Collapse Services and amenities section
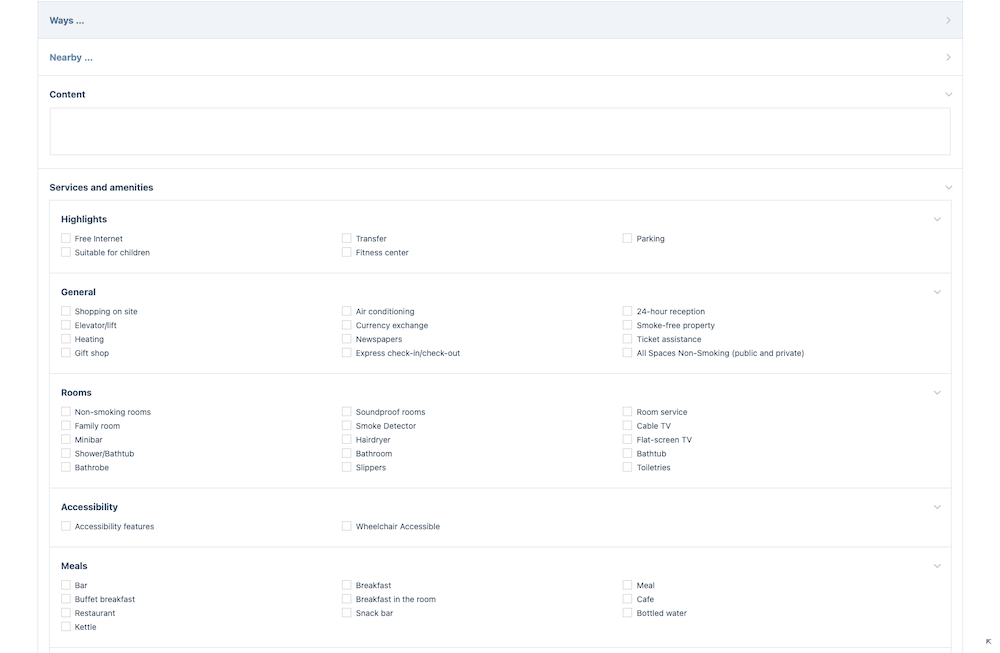Screen dimensions: 1000x653 tap(948, 187)
